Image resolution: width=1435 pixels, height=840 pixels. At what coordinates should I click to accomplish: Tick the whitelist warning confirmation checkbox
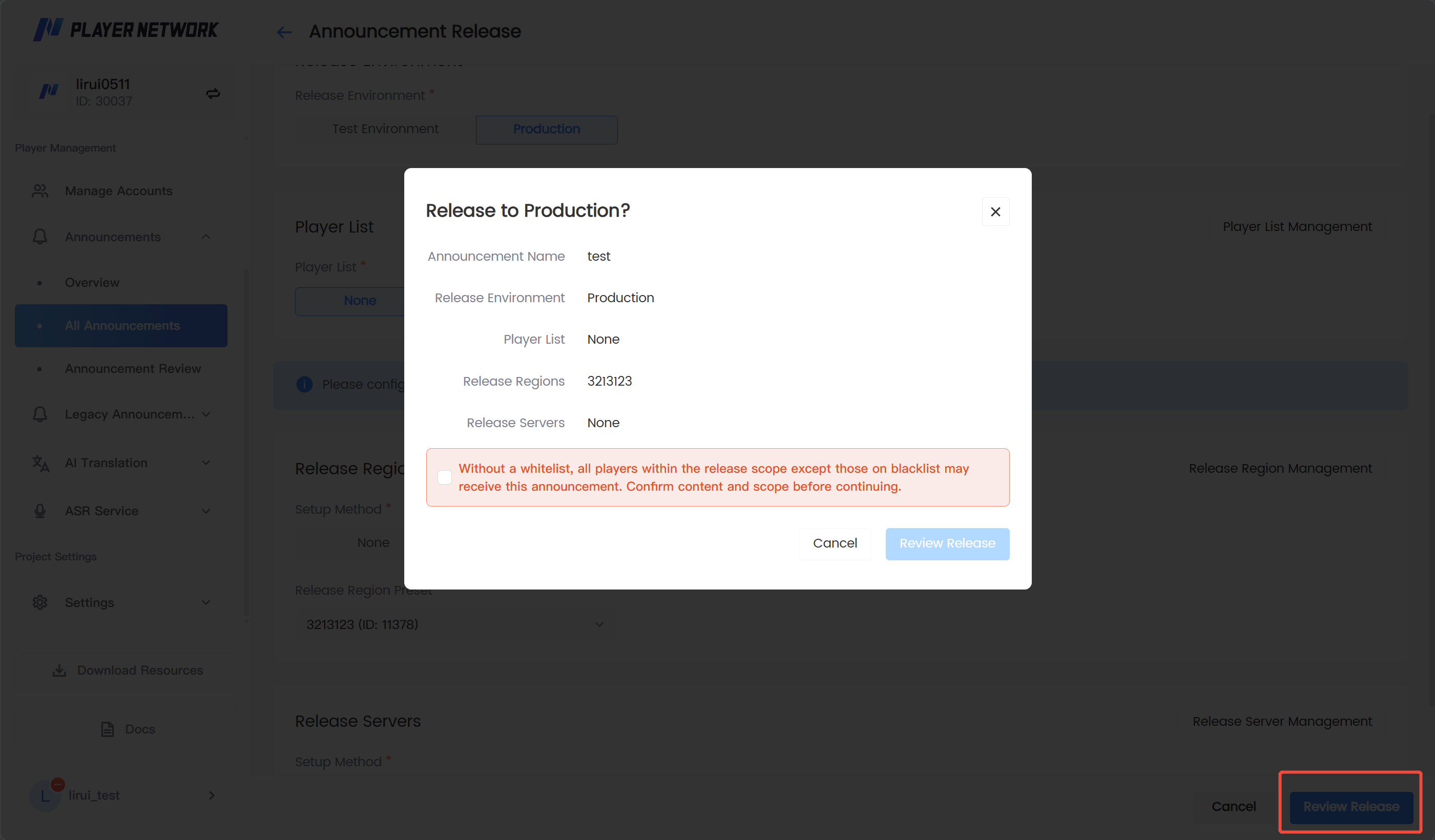click(445, 477)
